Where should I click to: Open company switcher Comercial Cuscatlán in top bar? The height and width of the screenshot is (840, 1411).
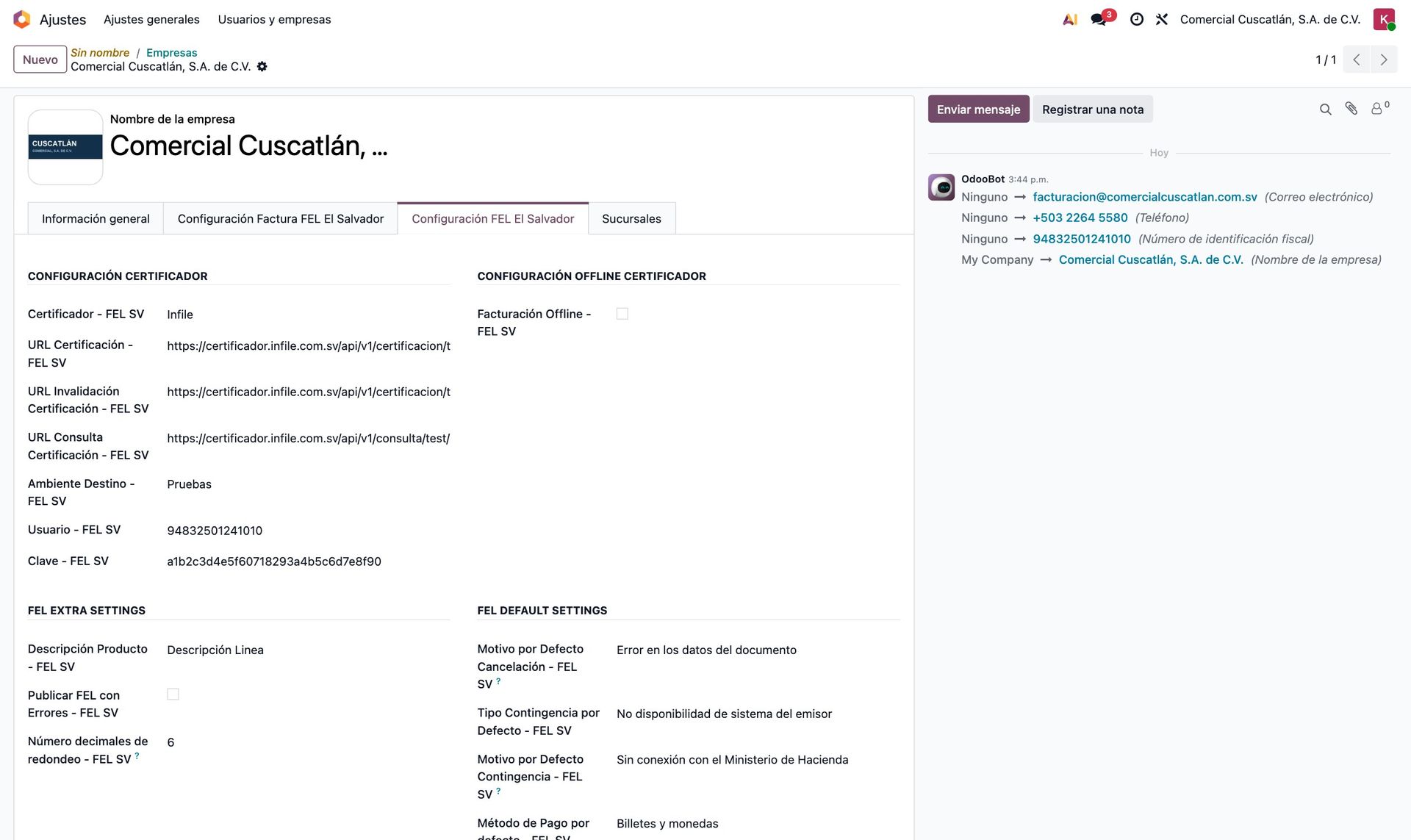[x=1270, y=19]
